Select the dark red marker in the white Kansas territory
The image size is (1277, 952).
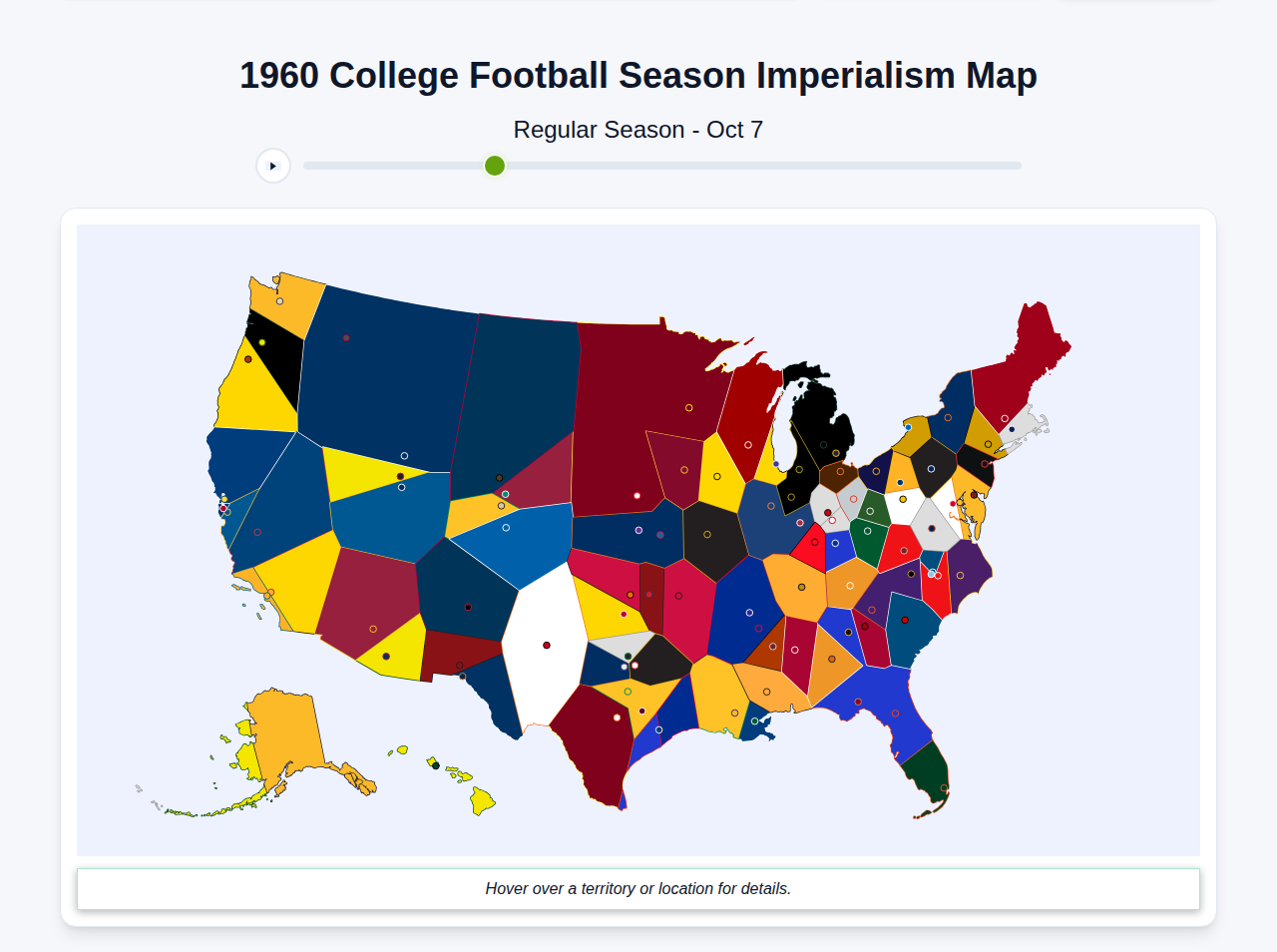point(546,644)
